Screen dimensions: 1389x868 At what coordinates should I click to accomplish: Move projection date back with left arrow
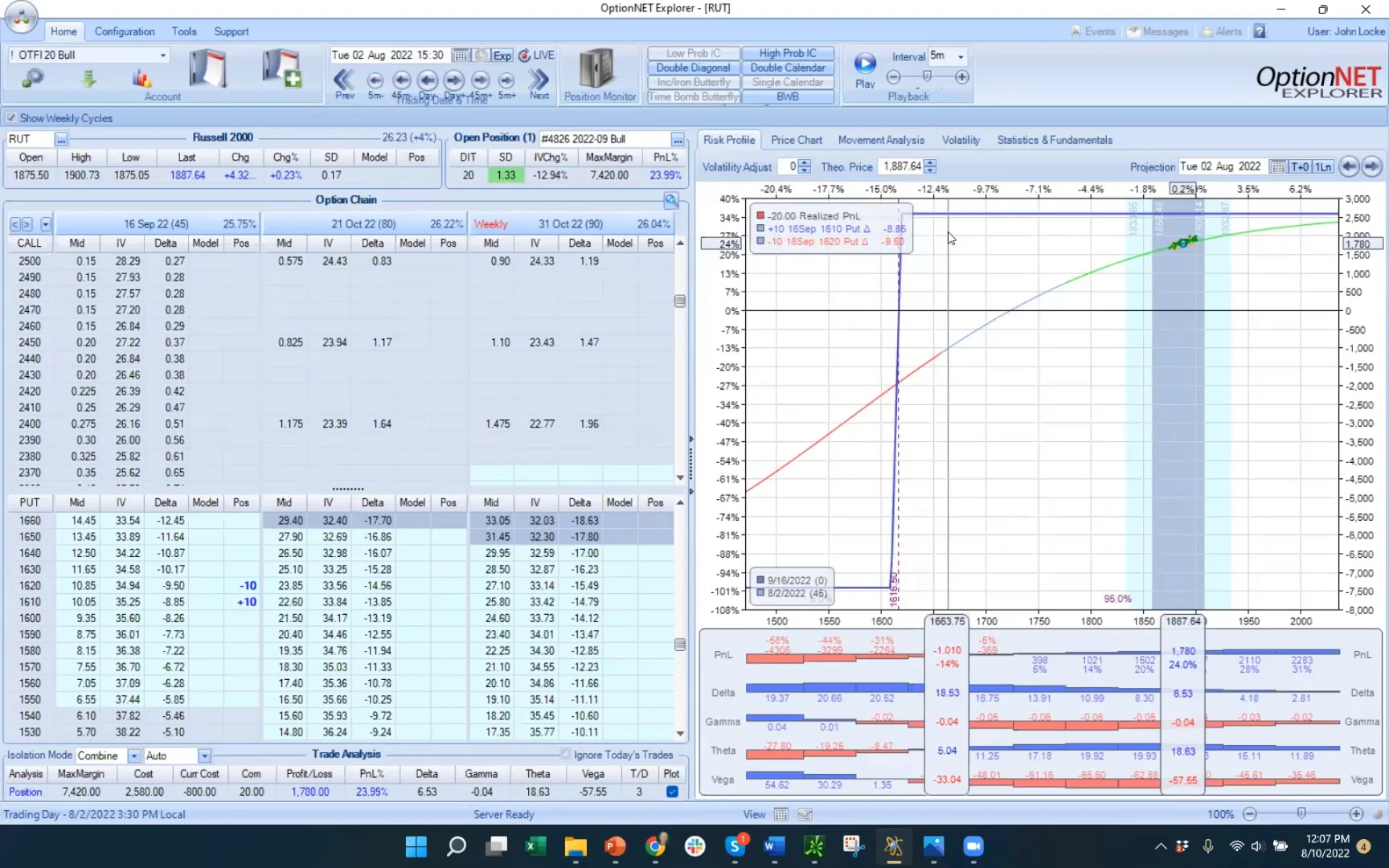click(1349, 166)
